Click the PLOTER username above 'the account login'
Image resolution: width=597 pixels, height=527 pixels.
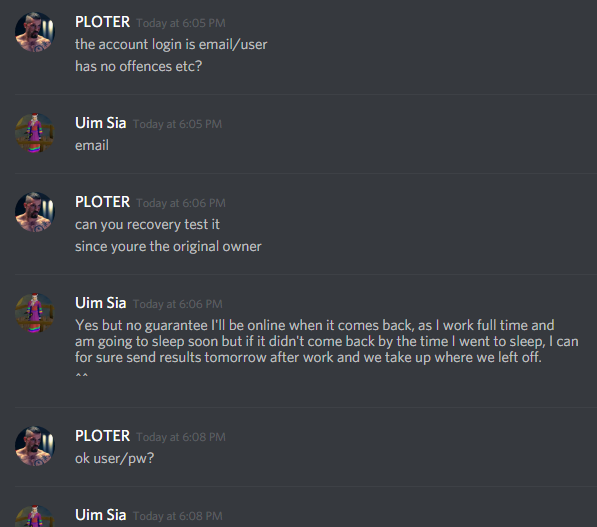tap(102, 22)
